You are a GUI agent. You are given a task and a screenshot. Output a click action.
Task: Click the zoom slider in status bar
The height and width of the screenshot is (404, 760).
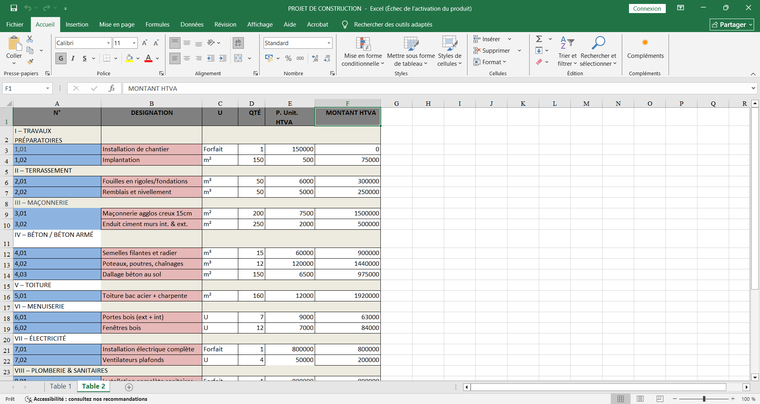click(x=706, y=399)
